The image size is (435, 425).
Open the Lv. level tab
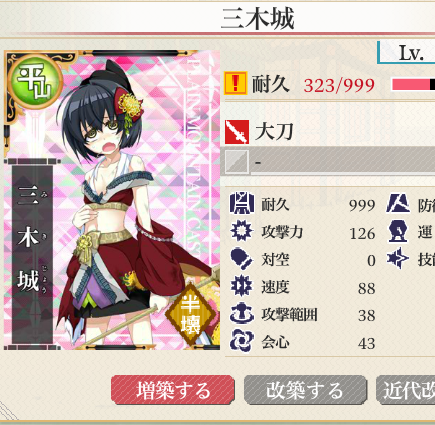point(407,52)
